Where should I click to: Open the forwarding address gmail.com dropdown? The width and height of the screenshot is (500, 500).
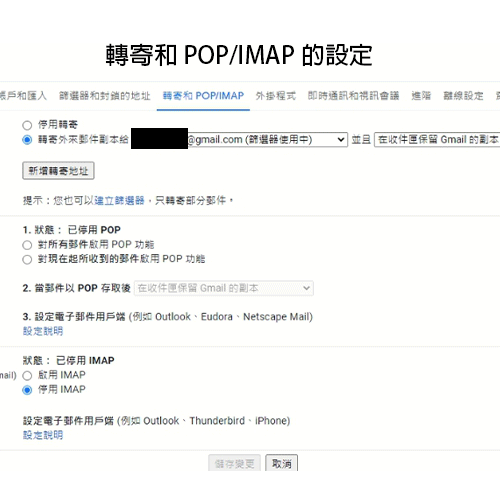pyautogui.click(x=267, y=139)
